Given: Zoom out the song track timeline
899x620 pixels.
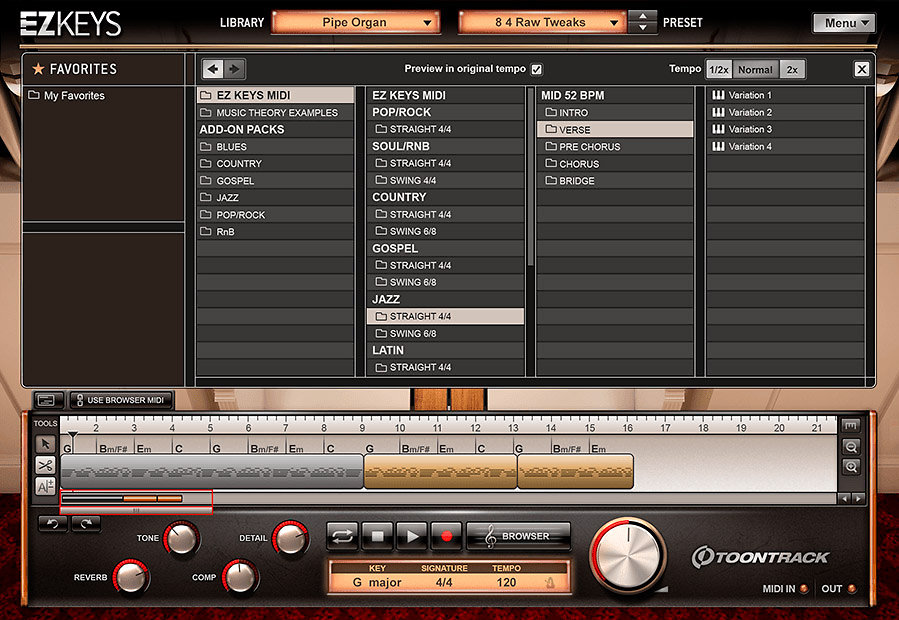Looking at the screenshot, I should (x=851, y=447).
